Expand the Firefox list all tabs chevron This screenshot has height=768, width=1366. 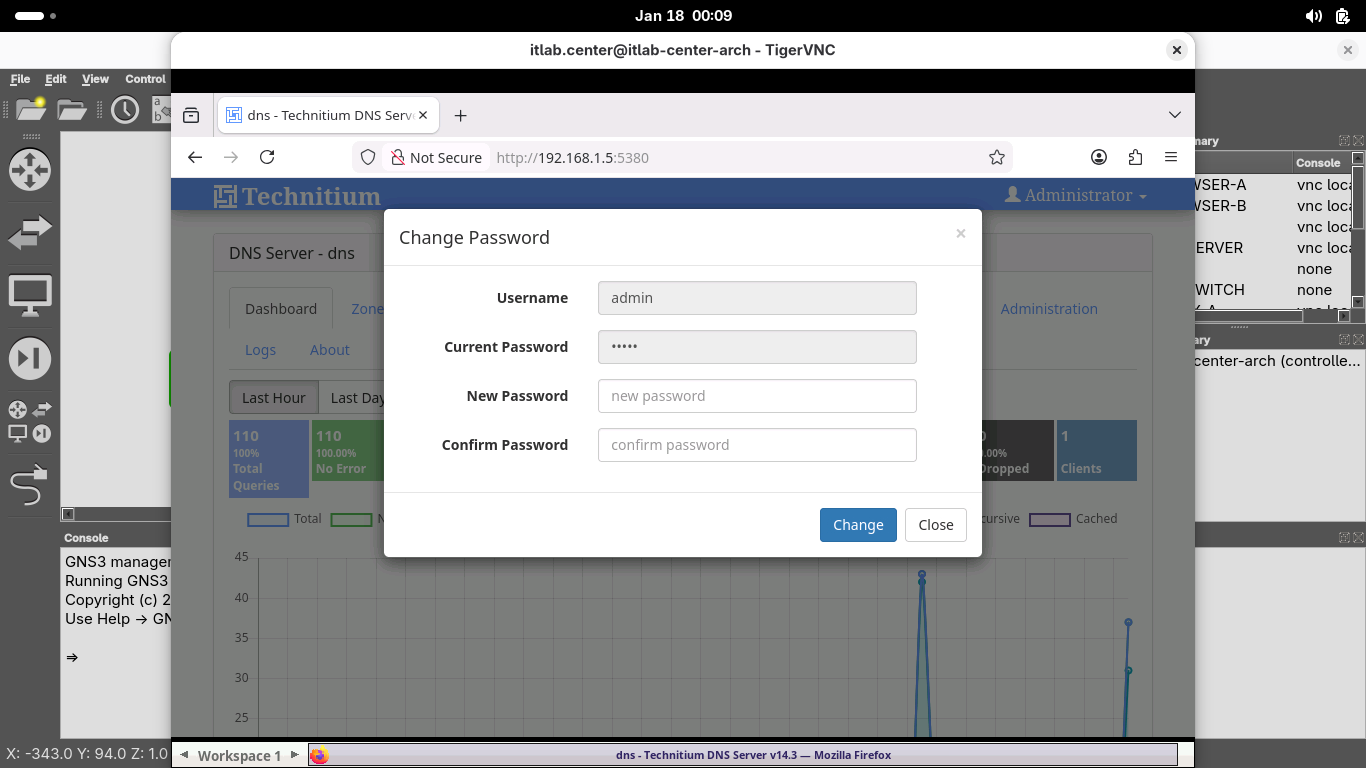click(1175, 115)
